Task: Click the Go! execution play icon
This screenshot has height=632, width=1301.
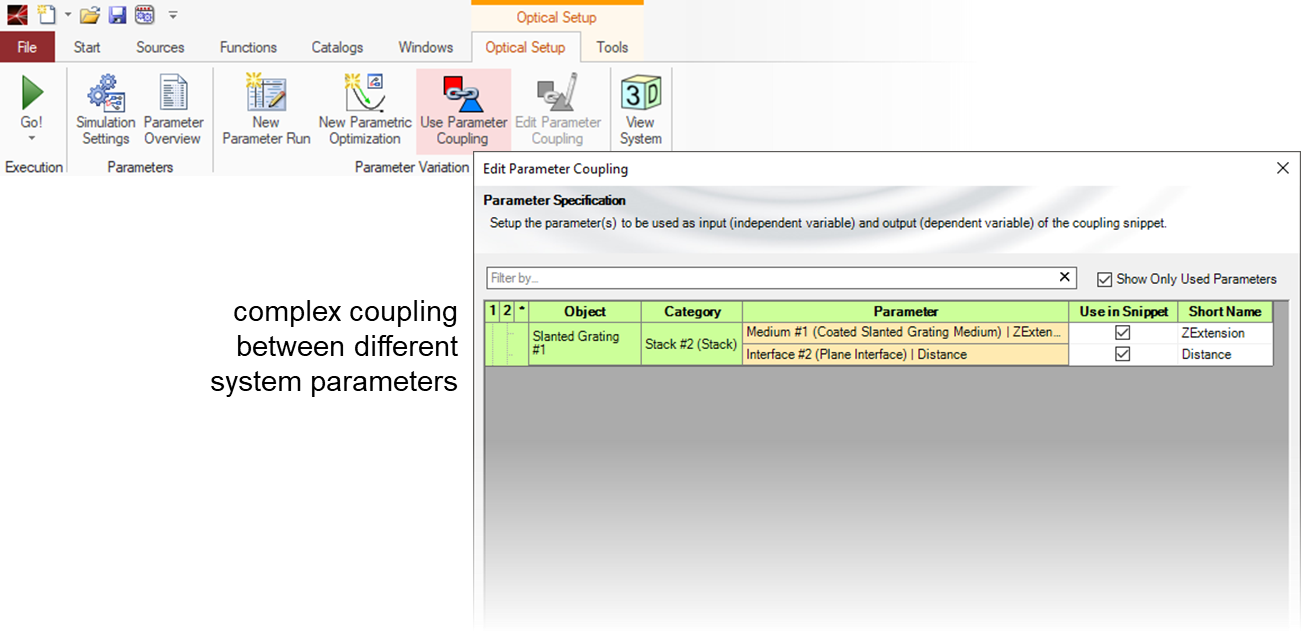Action: point(32,94)
